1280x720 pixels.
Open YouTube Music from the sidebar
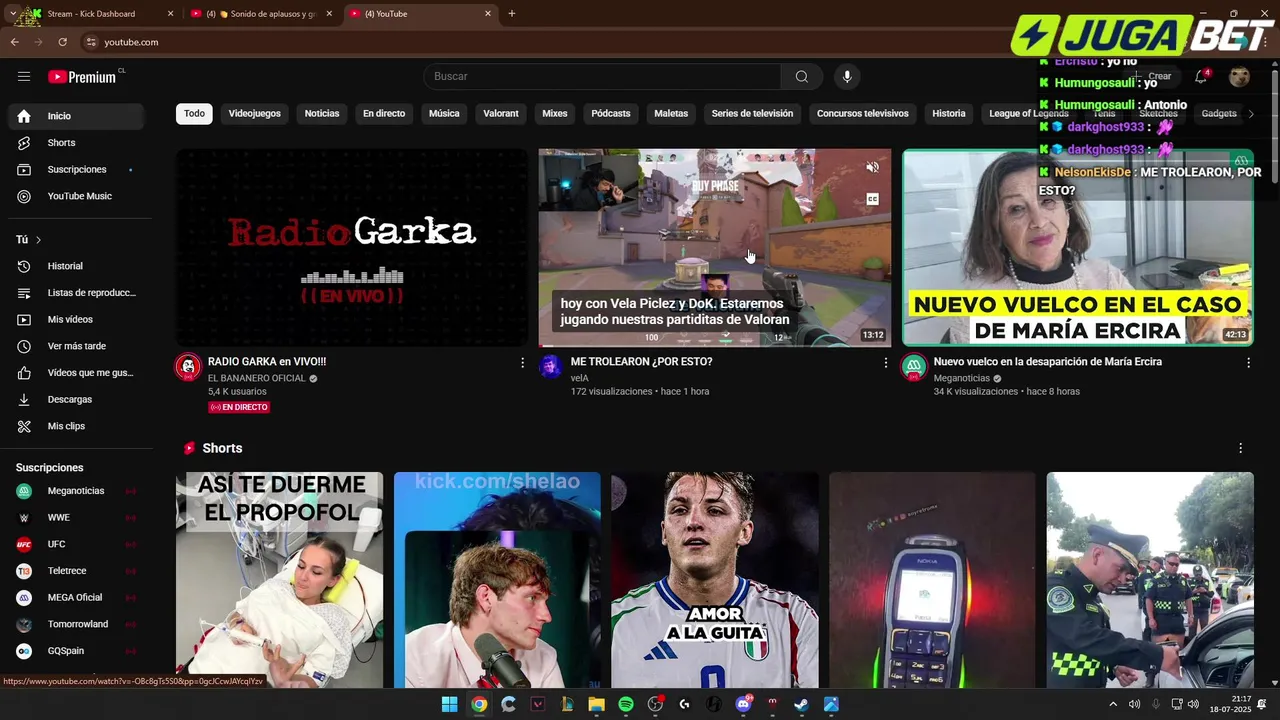(x=76, y=196)
